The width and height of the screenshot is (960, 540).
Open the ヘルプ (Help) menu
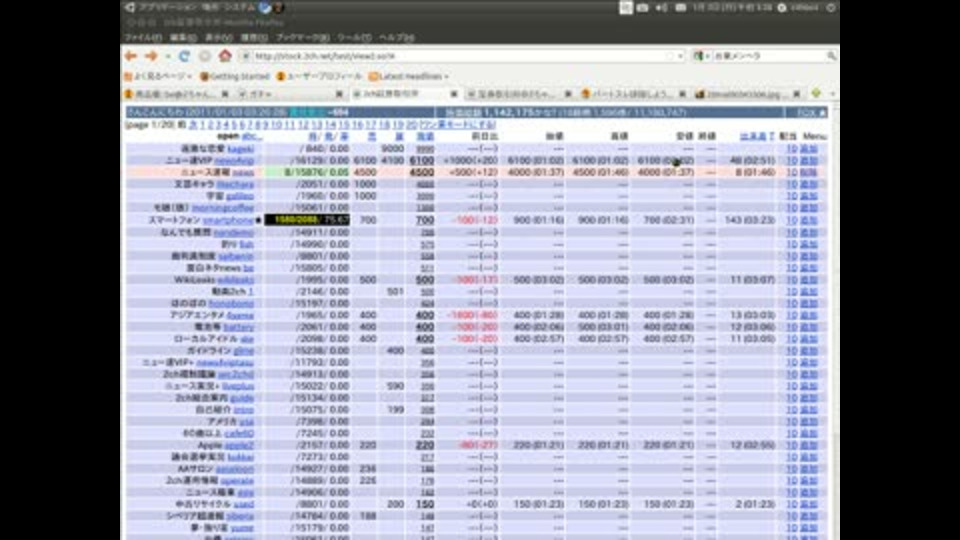click(x=397, y=37)
